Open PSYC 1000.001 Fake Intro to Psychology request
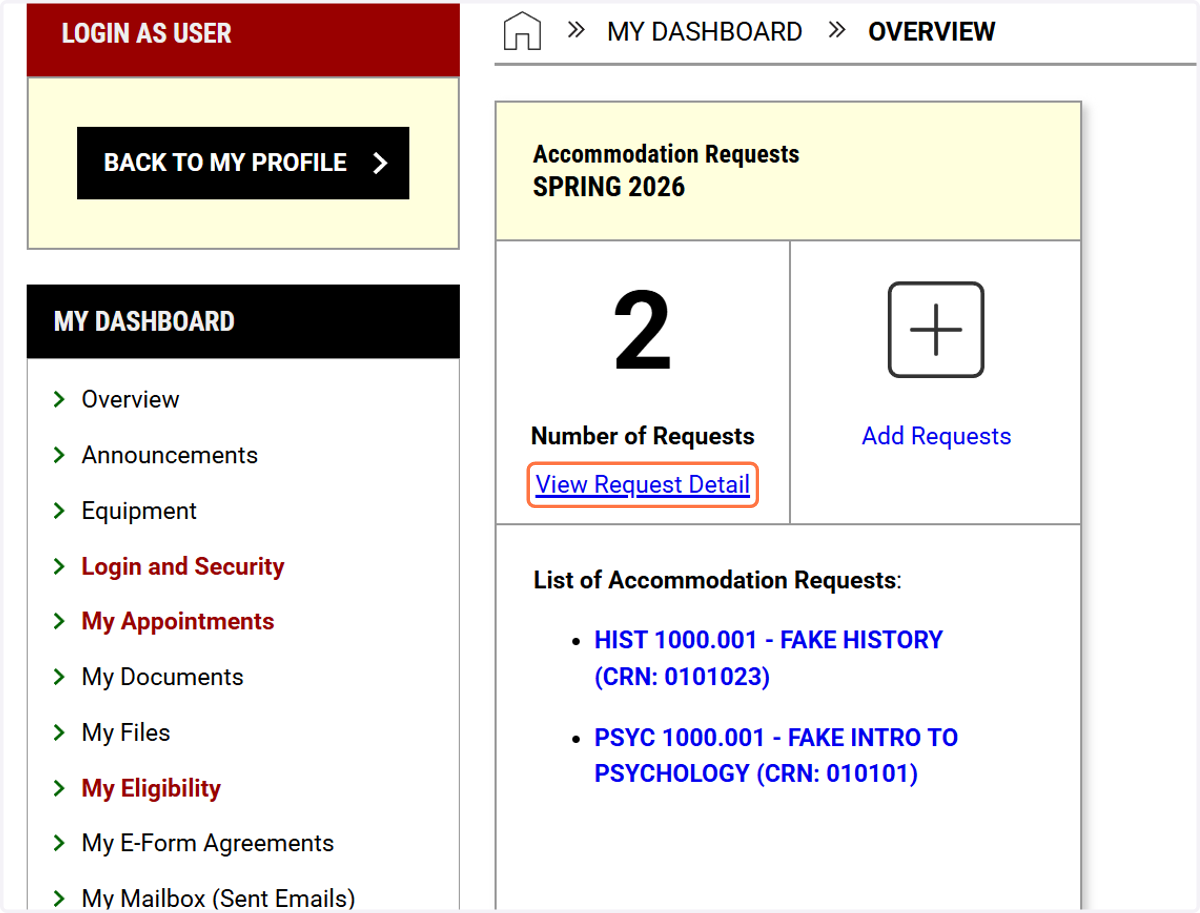The width and height of the screenshot is (1200, 913). pyautogui.click(x=776, y=755)
